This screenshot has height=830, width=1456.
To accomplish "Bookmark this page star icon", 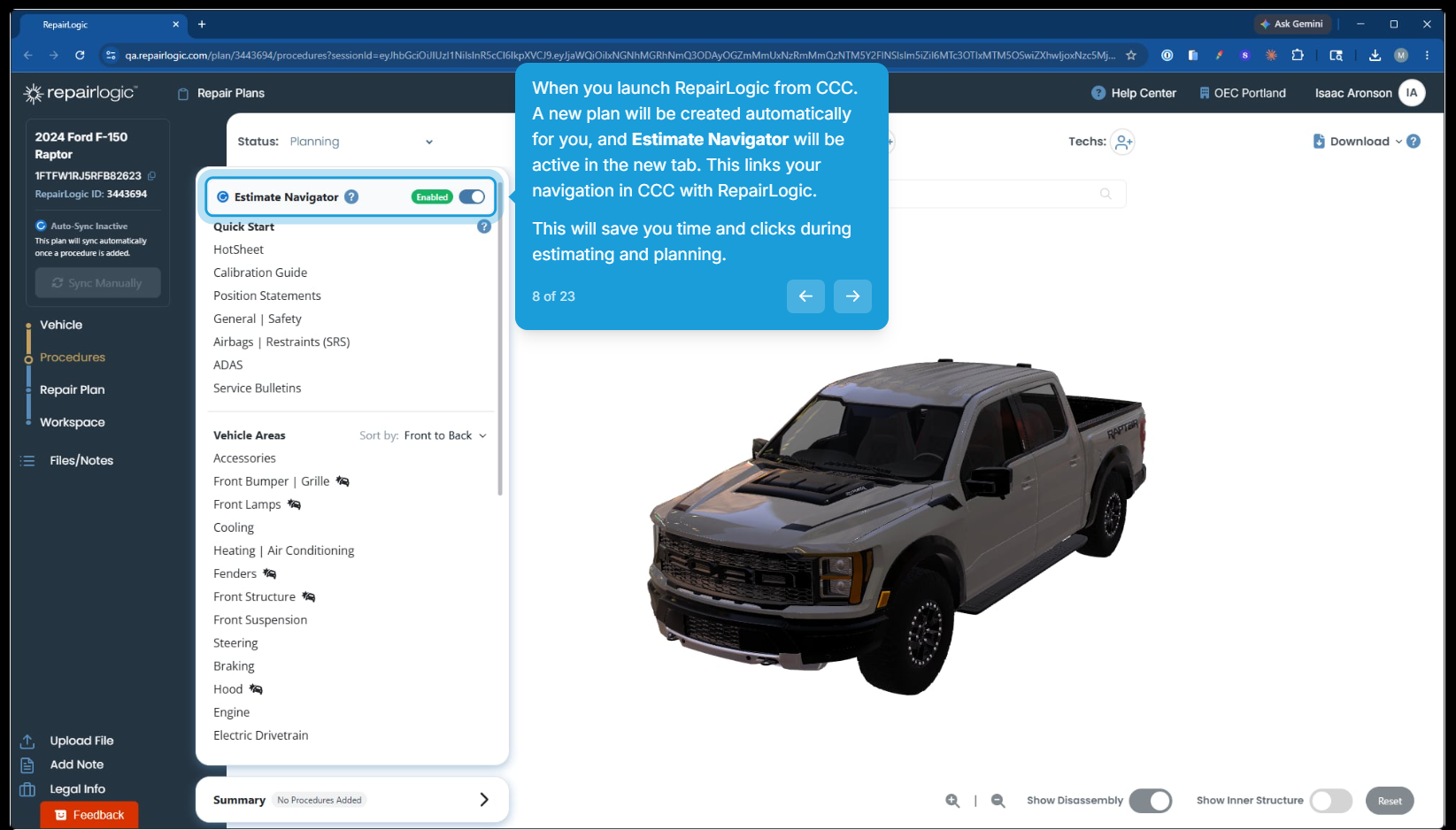I will [x=1131, y=55].
